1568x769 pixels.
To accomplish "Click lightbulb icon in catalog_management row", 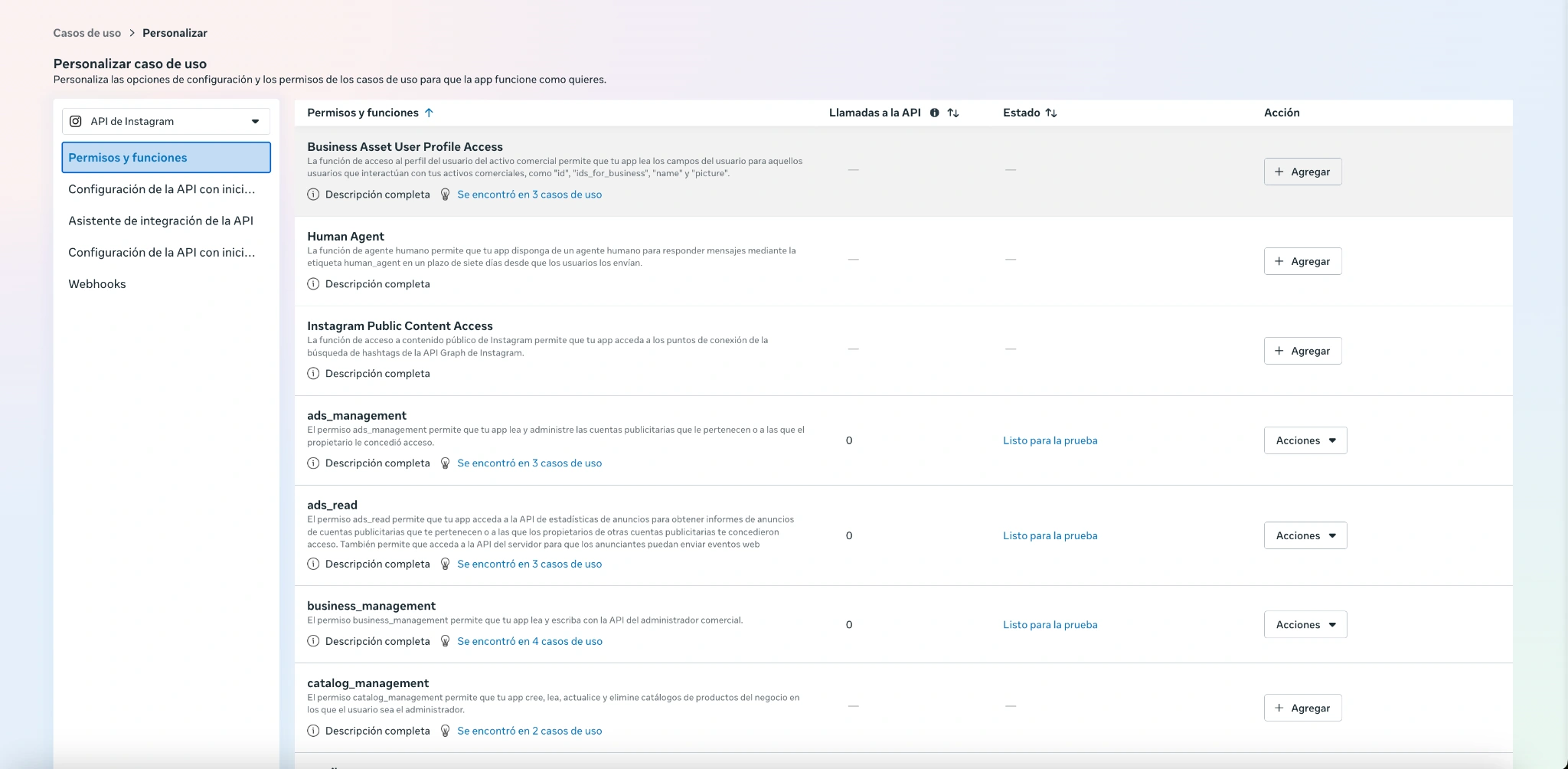I will click(x=445, y=731).
